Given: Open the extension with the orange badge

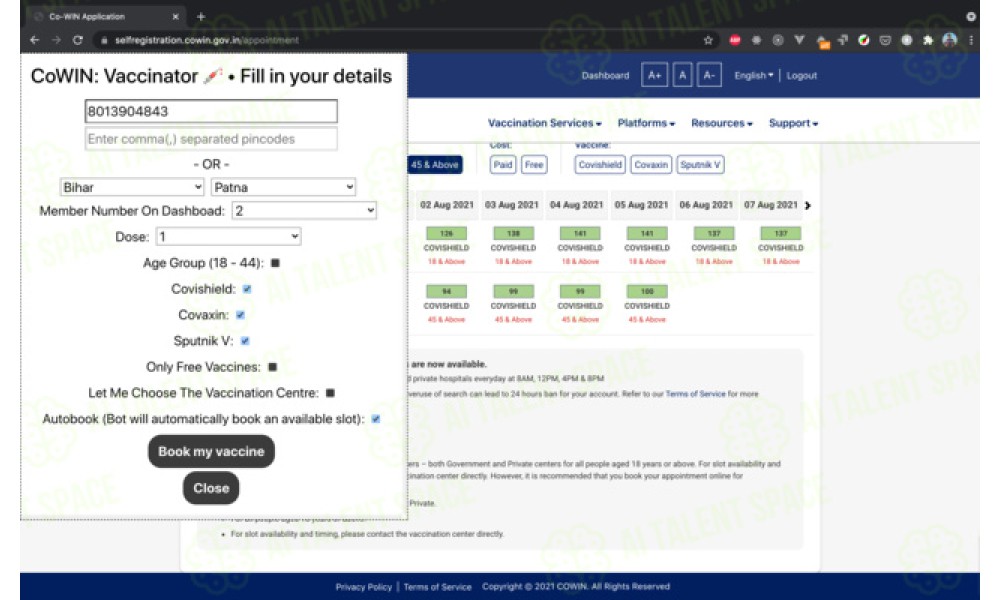Looking at the screenshot, I should click(823, 41).
